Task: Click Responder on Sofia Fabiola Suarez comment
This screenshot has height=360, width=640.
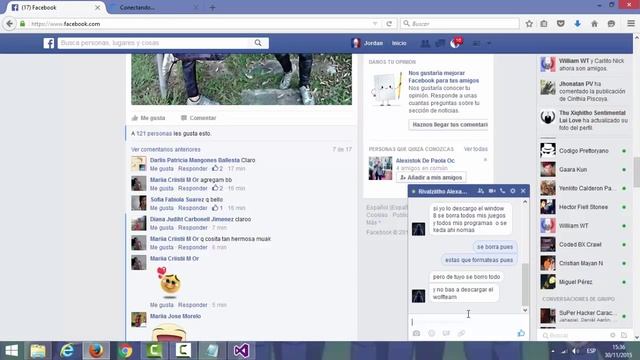Action: pyautogui.click(x=193, y=208)
